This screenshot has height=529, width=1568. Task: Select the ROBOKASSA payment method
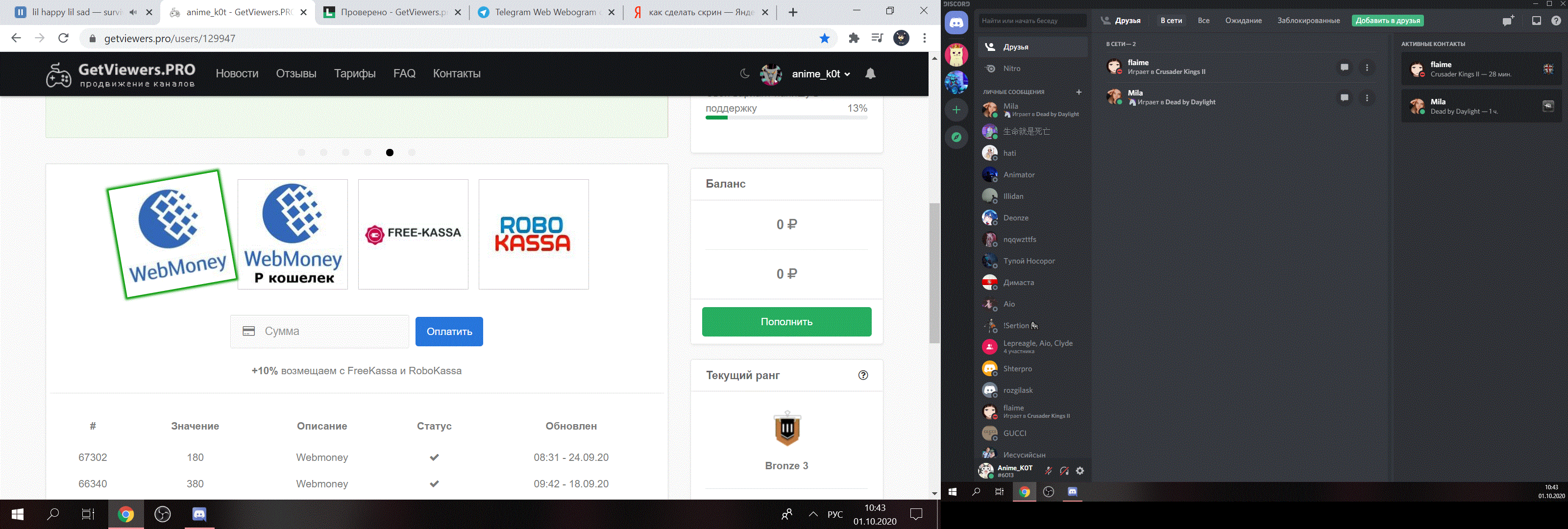point(534,234)
